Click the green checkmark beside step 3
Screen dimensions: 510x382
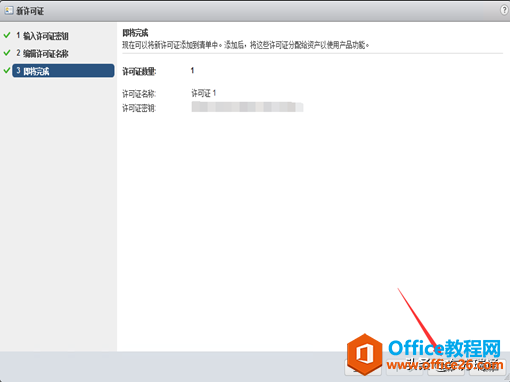click(x=7, y=70)
